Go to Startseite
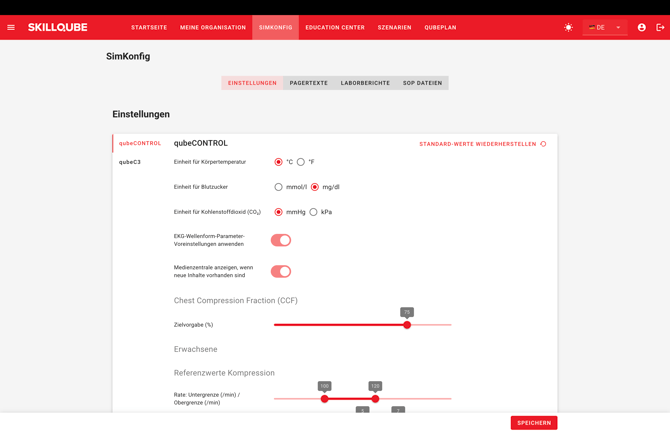670x433 pixels. 149,27
